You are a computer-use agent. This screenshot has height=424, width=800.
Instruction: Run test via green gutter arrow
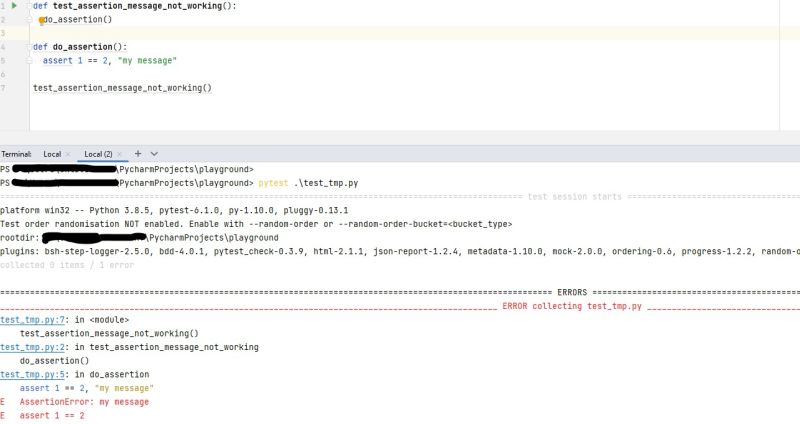tap(14, 6)
